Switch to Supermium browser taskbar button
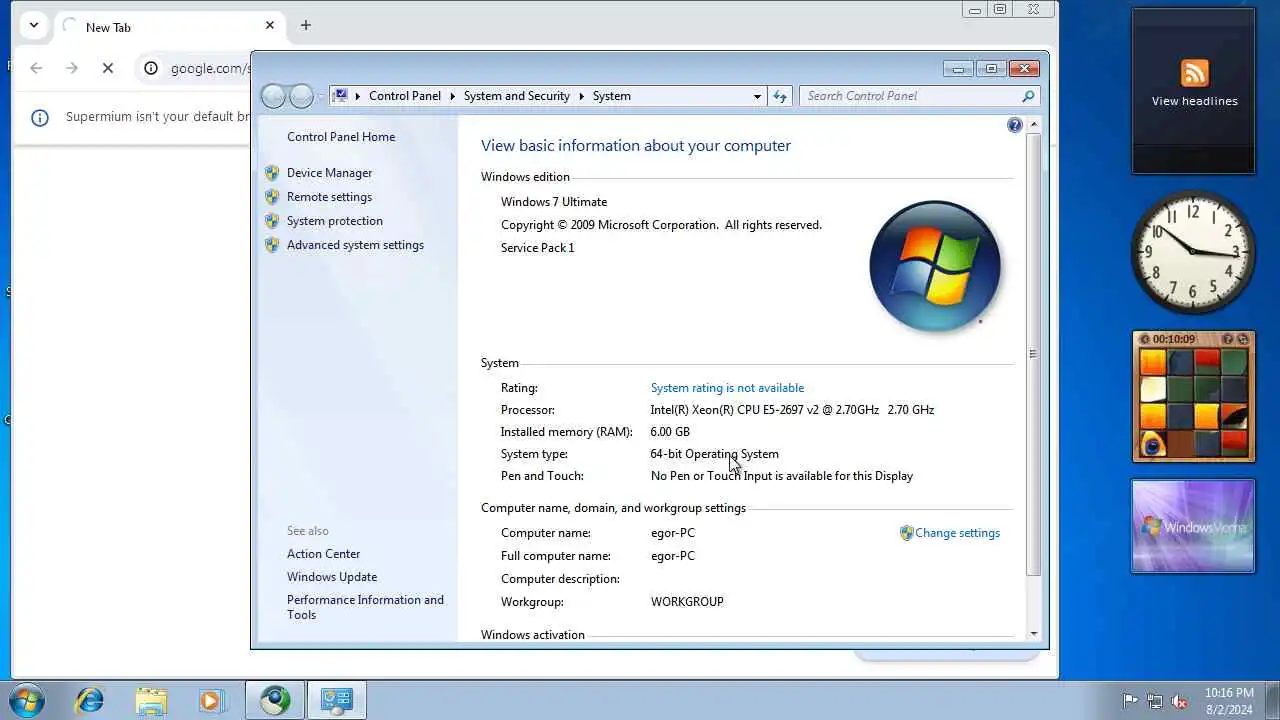 pos(275,701)
